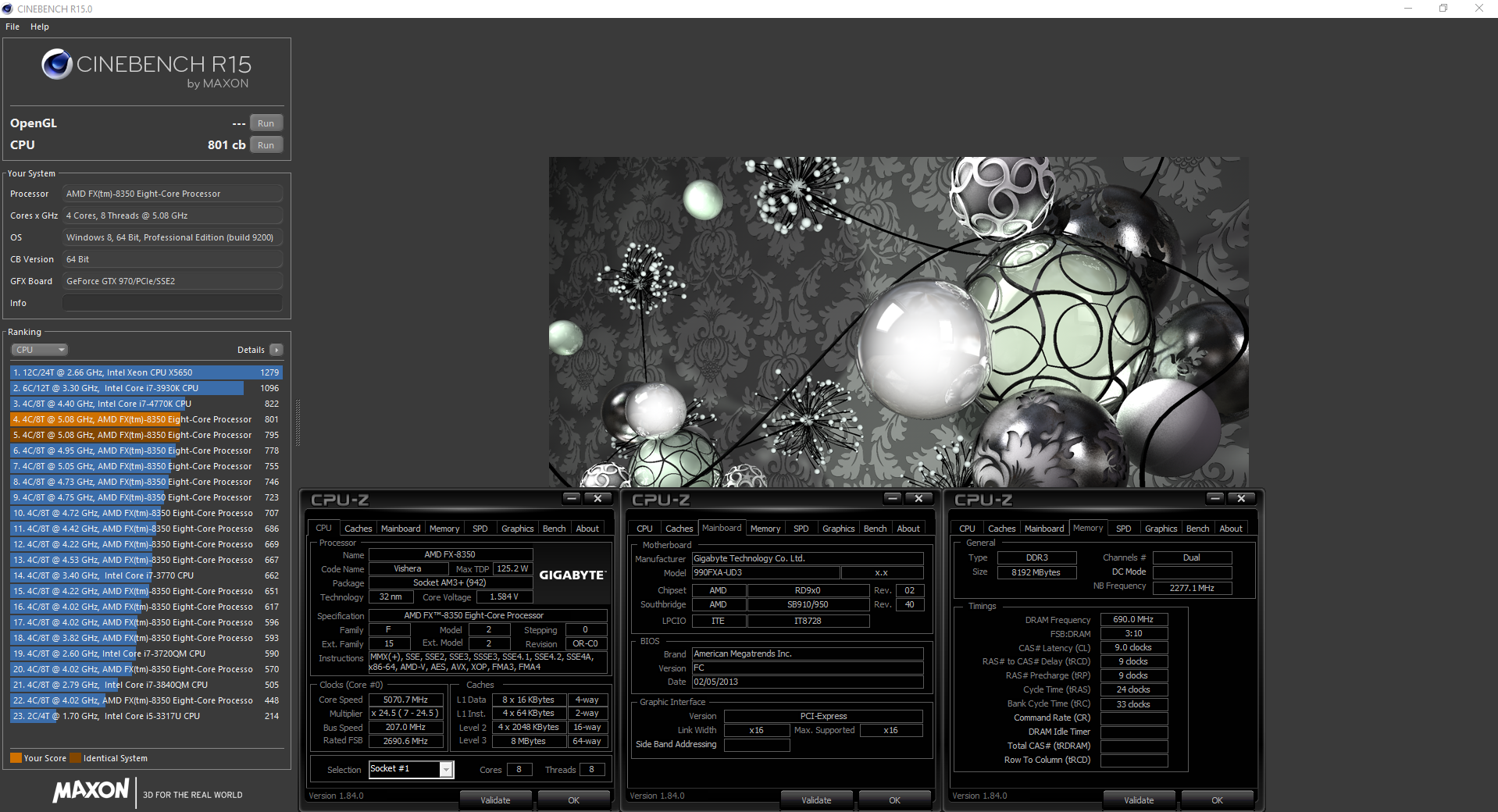The height and width of the screenshot is (812, 1498).
Task: Open About tab in right CPU-Z window
Action: click(1231, 529)
